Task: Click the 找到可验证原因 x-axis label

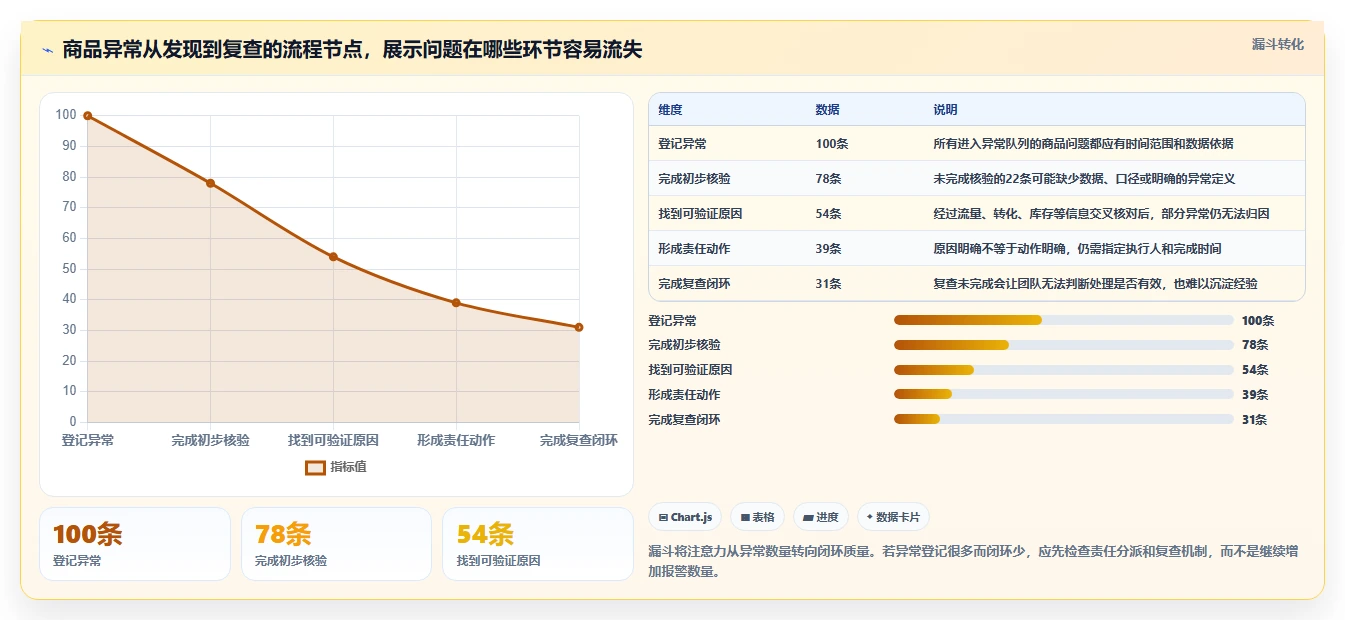Action: pos(333,440)
